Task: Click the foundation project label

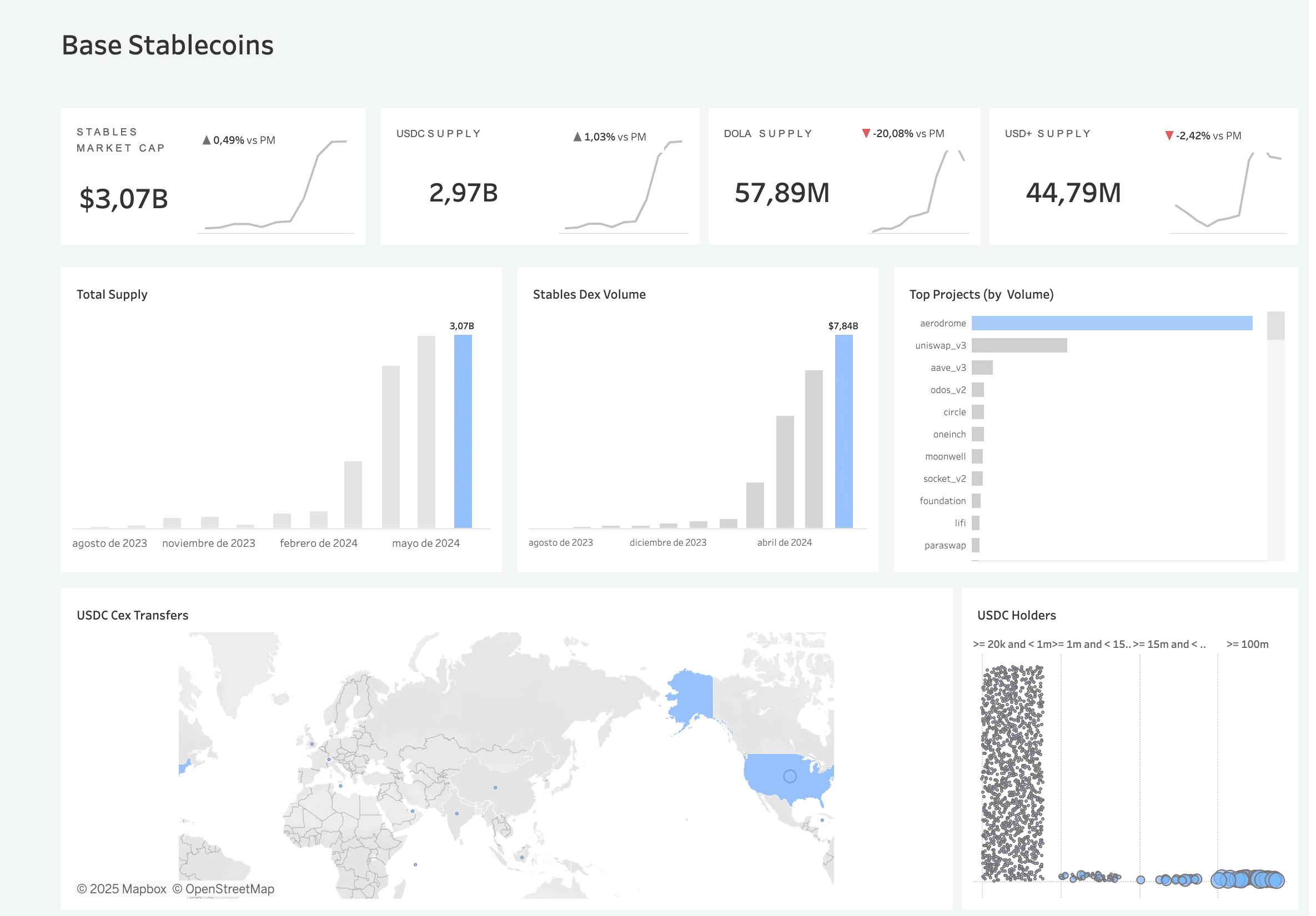Action: pyautogui.click(x=942, y=501)
